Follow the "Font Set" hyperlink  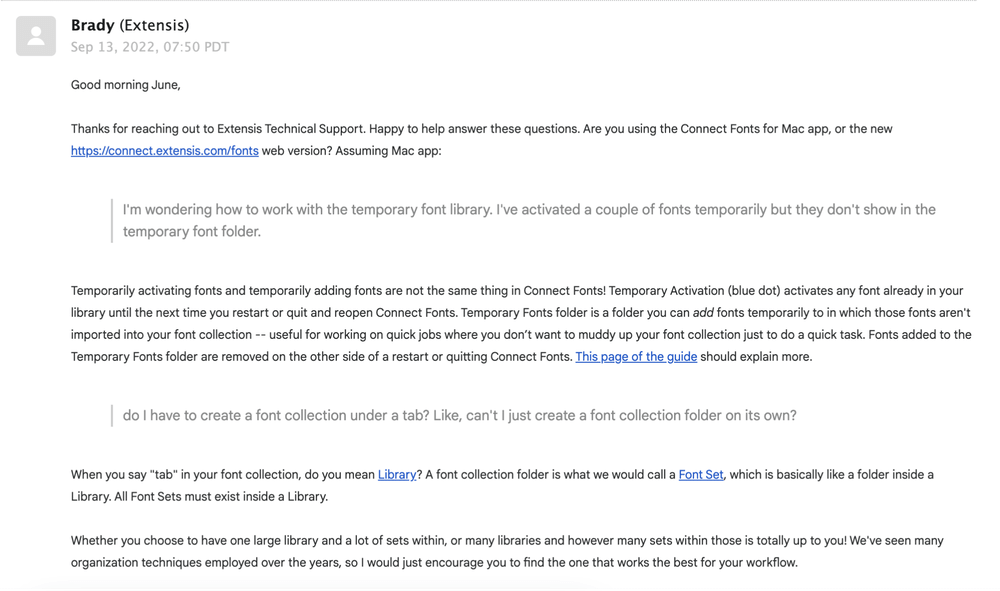pyautogui.click(x=701, y=475)
